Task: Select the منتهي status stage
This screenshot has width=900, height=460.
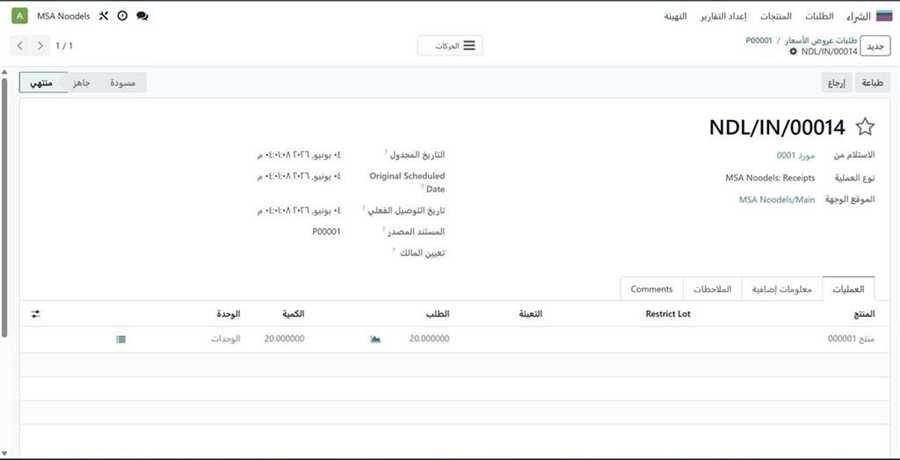Action: [42, 83]
